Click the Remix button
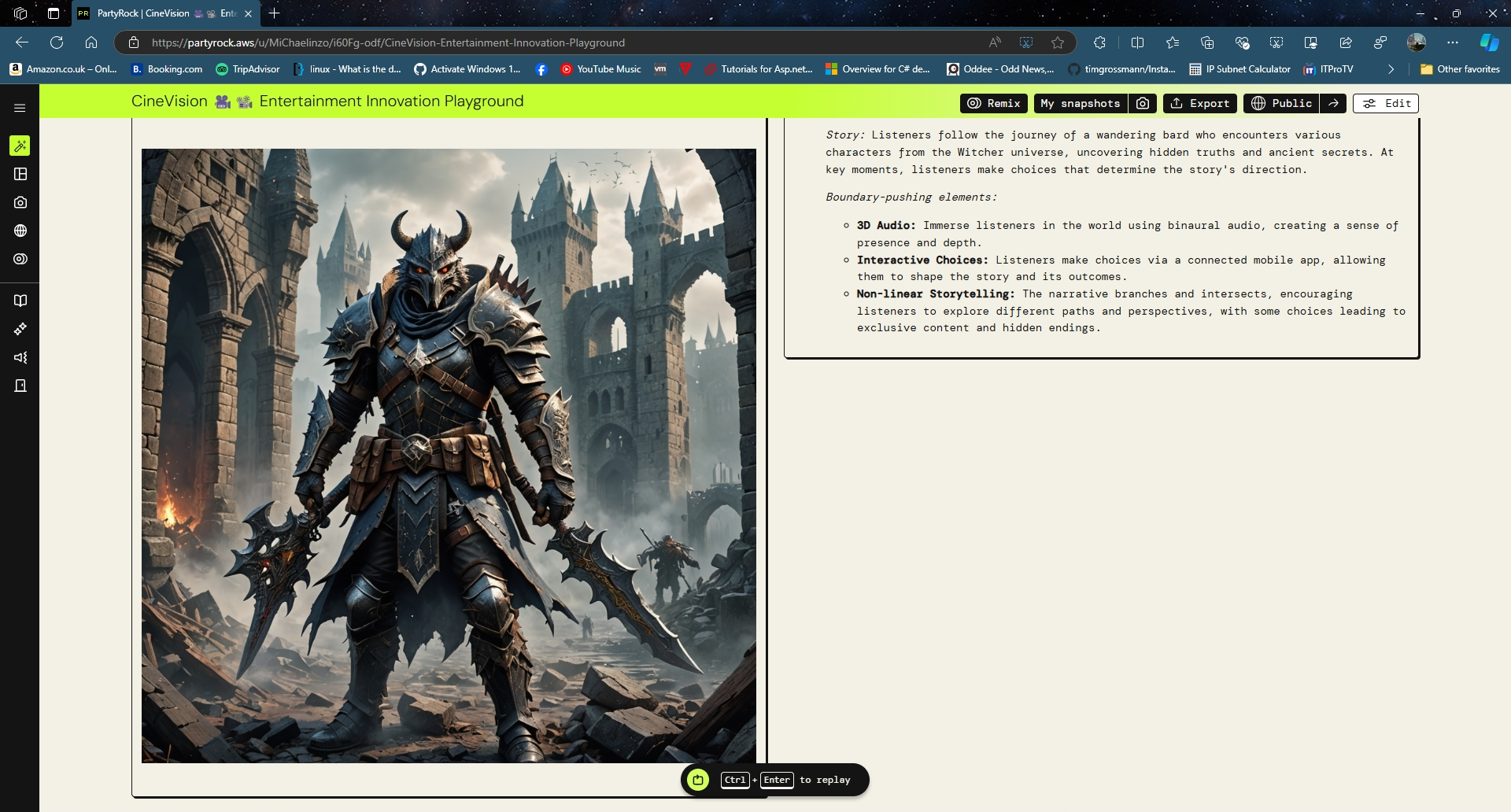Viewport: 1511px width, 812px height. coord(994,103)
